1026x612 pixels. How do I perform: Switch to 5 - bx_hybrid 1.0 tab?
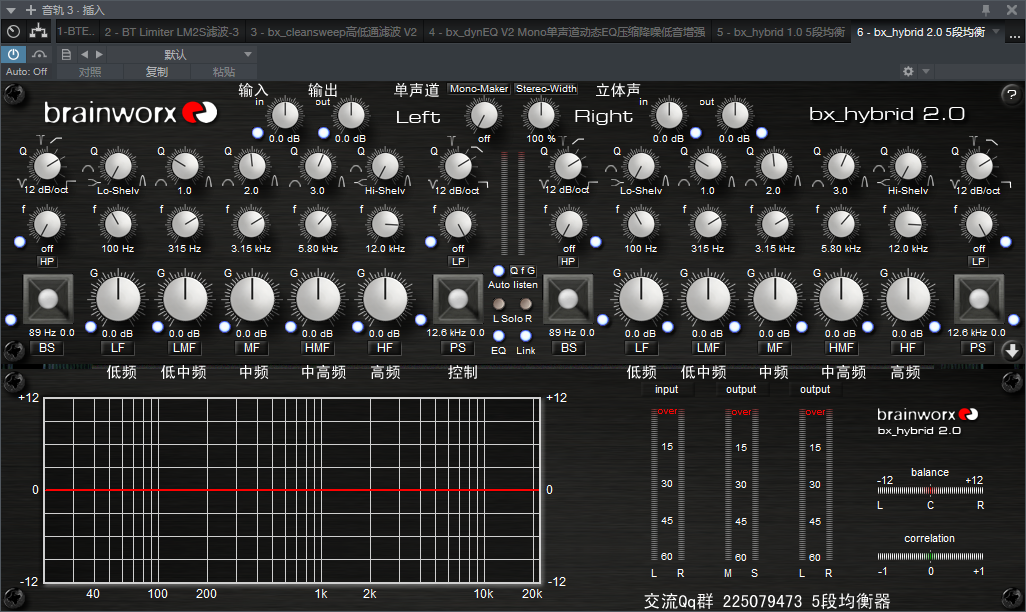(781, 31)
